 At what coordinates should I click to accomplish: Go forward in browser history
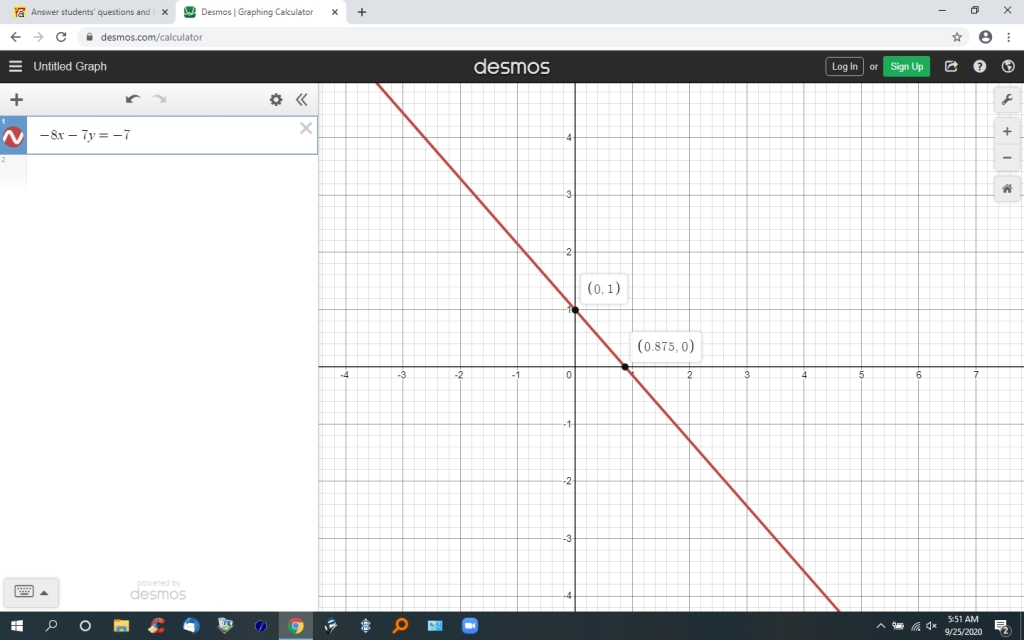pyautogui.click(x=39, y=37)
